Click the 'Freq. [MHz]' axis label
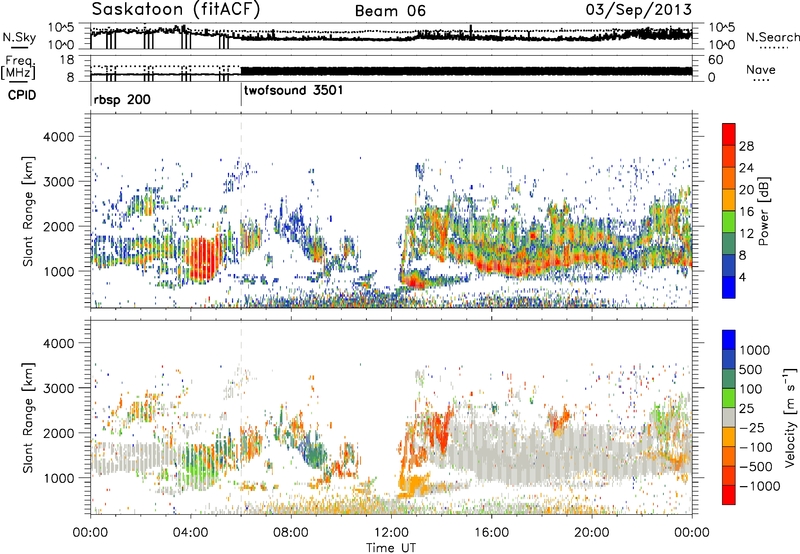The image size is (800, 554). click(18, 67)
